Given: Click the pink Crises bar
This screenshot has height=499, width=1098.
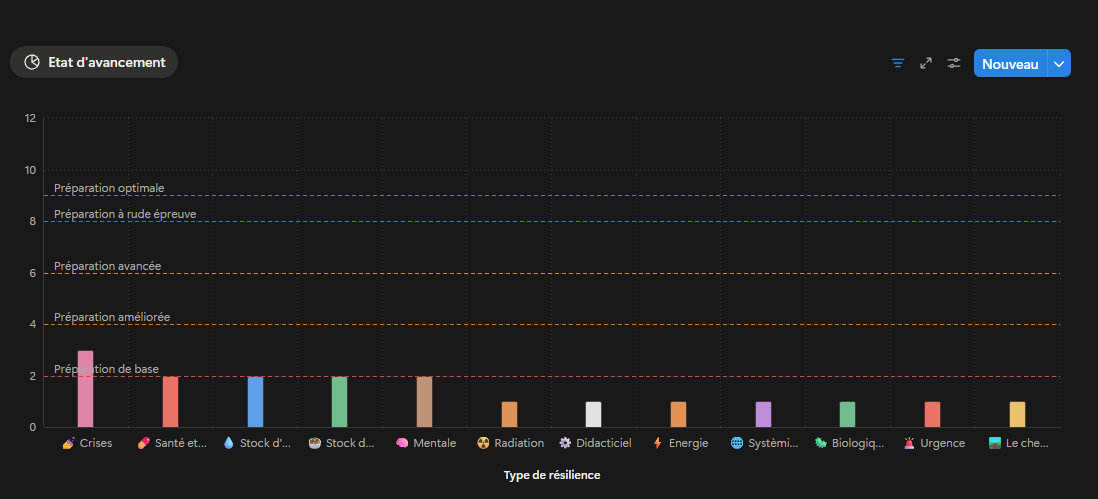Looking at the screenshot, I should tap(85, 389).
